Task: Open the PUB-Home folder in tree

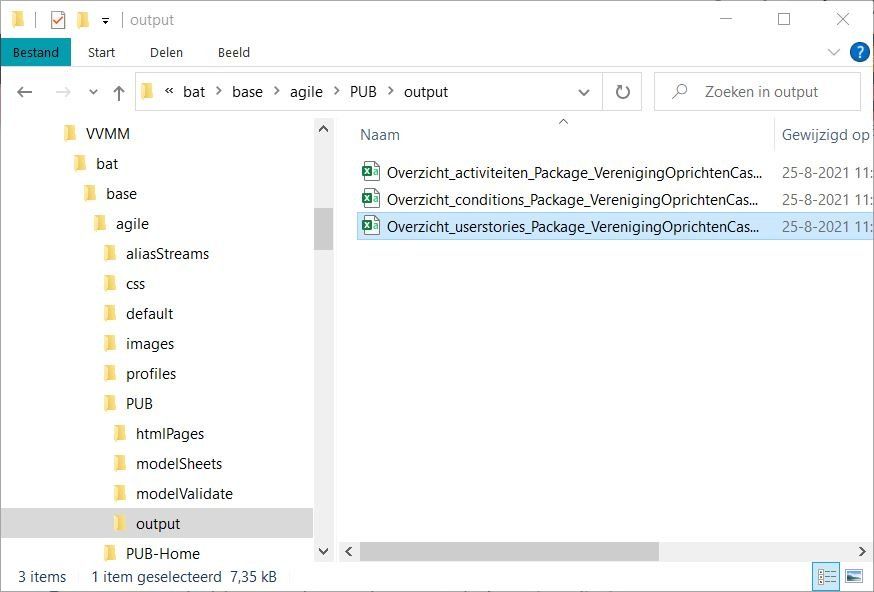Action: coord(162,554)
